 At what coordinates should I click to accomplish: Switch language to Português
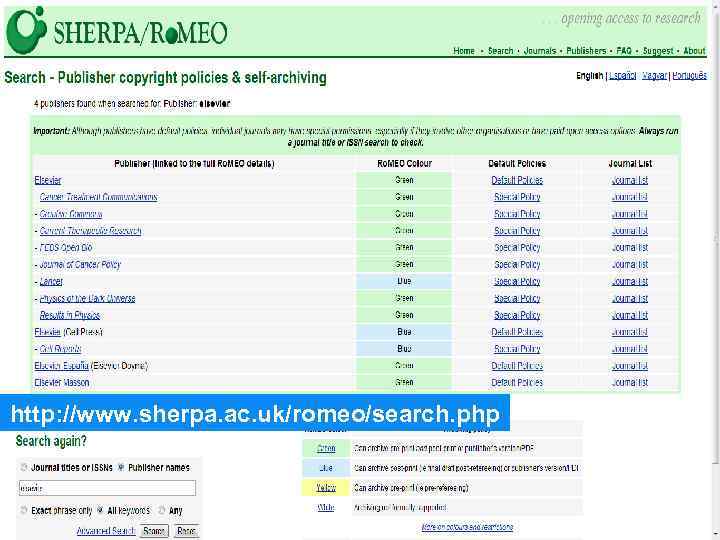[x=689, y=76]
